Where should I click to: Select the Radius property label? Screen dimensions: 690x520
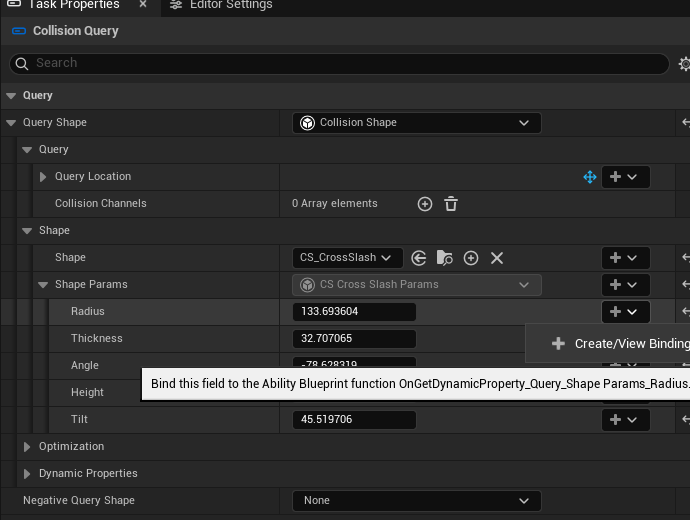click(x=88, y=311)
